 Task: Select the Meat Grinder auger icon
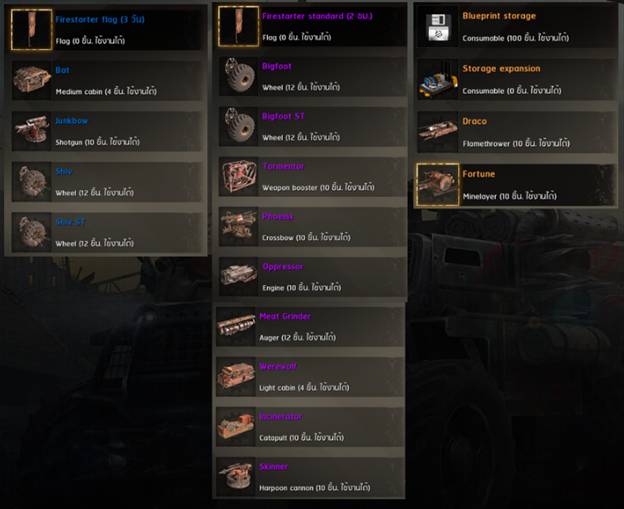point(236,326)
